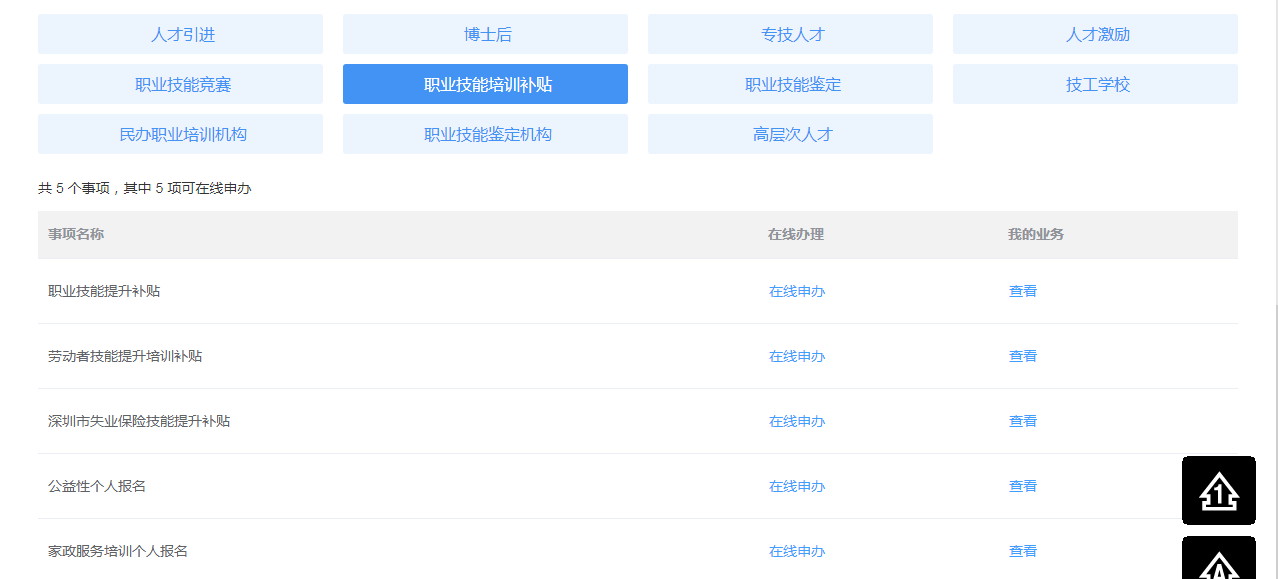Switch to 职业技能鉴定 category

pyautogui.click(x=790, y=84)
